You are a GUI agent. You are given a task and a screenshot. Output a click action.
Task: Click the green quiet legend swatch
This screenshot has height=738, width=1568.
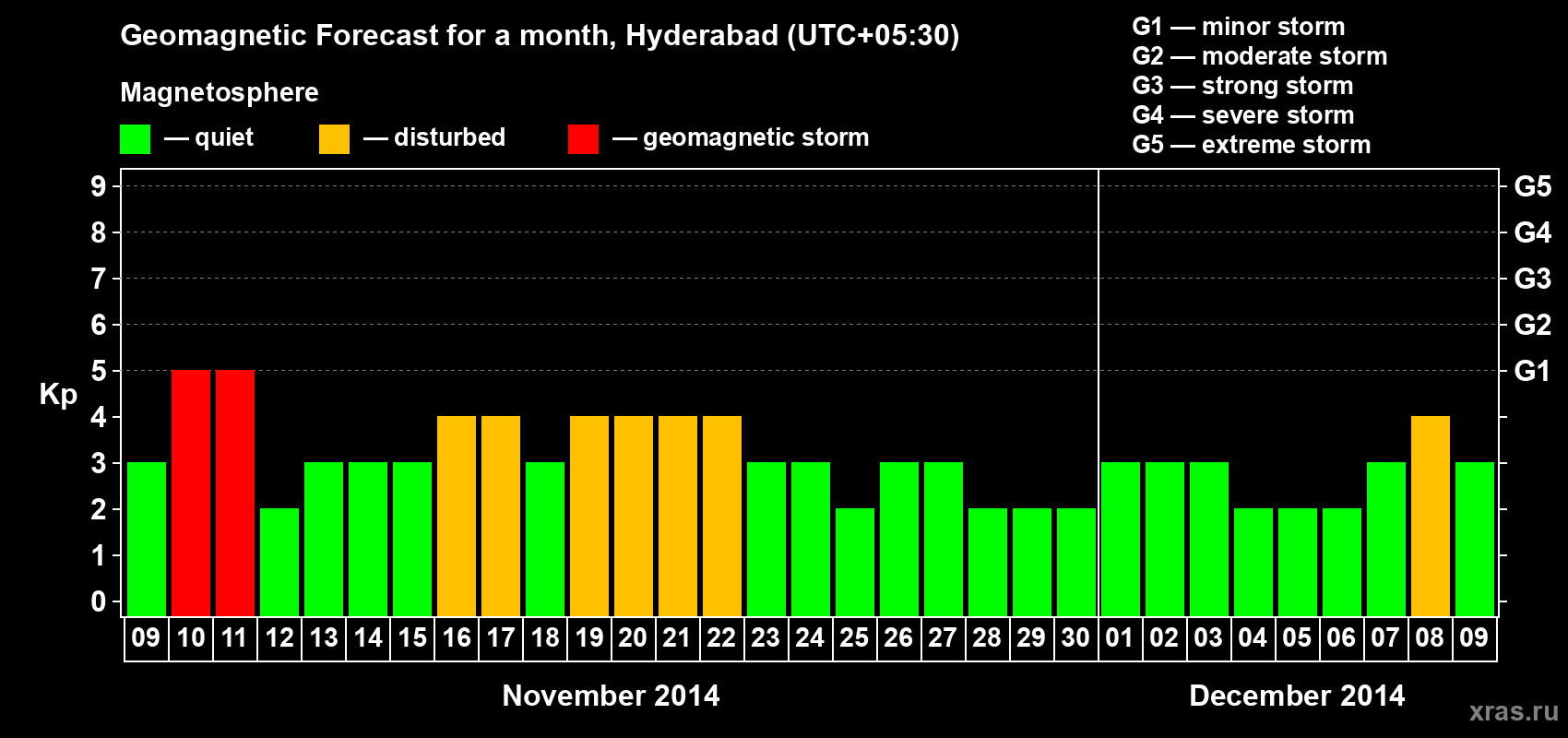coord(135,139)
